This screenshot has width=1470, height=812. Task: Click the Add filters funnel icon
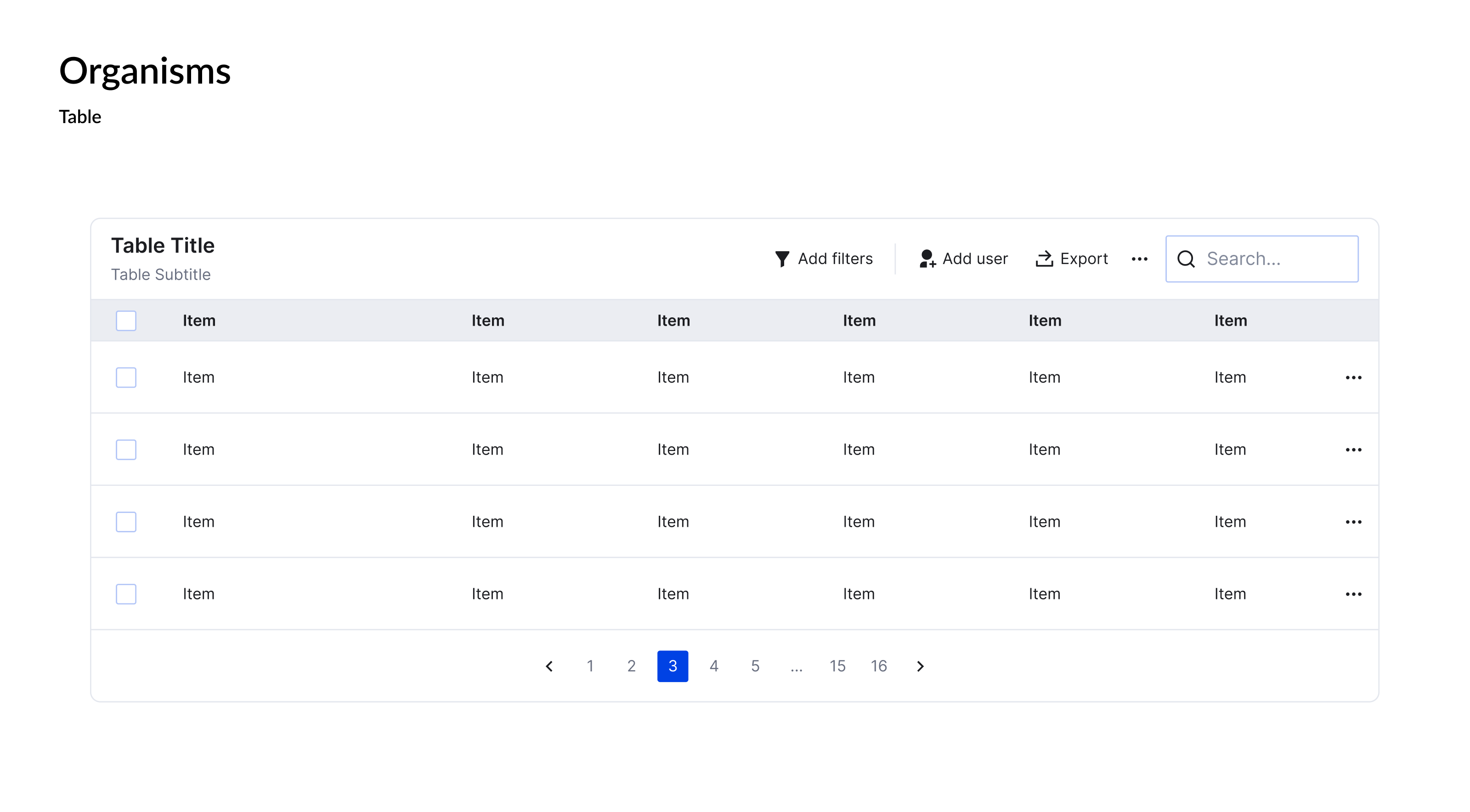782,259
